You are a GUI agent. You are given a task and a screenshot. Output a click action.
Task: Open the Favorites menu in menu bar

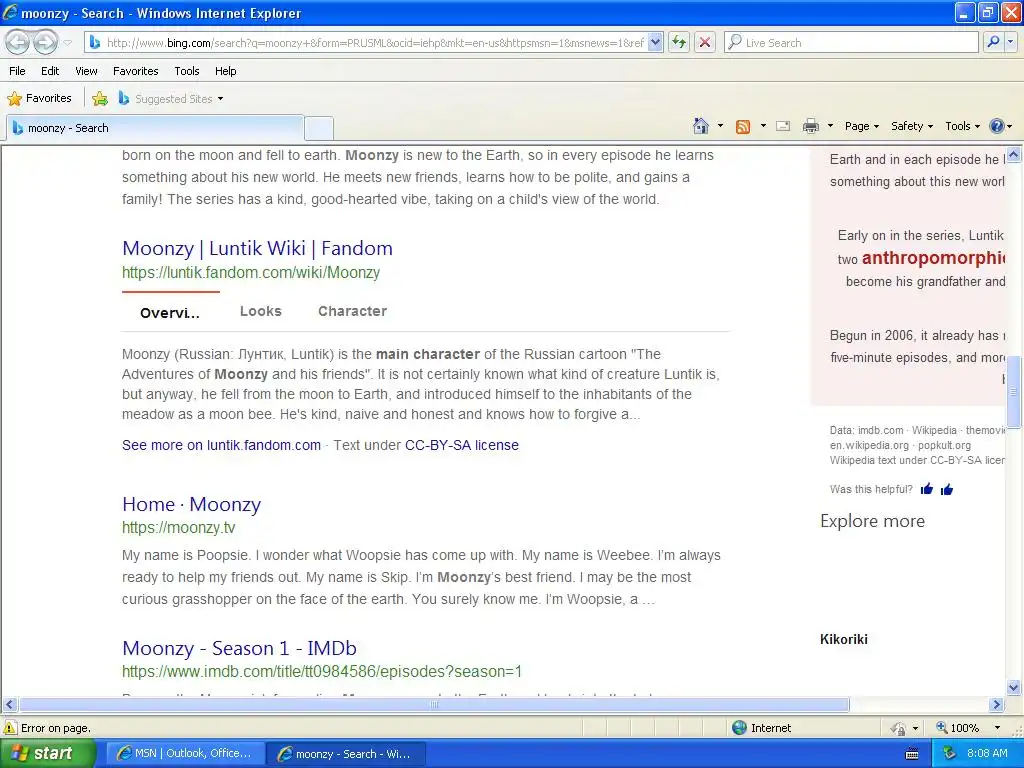coord(136,71)
